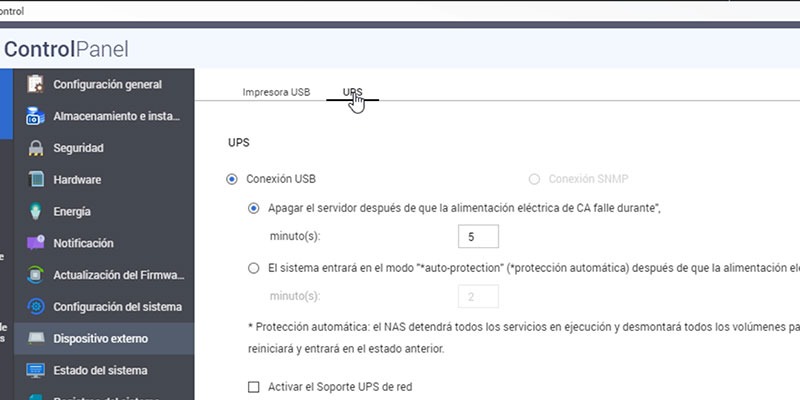Open Configuración del sistema gear icon
The height and width of the screenshot is (400, 800).
coord(35,307)
